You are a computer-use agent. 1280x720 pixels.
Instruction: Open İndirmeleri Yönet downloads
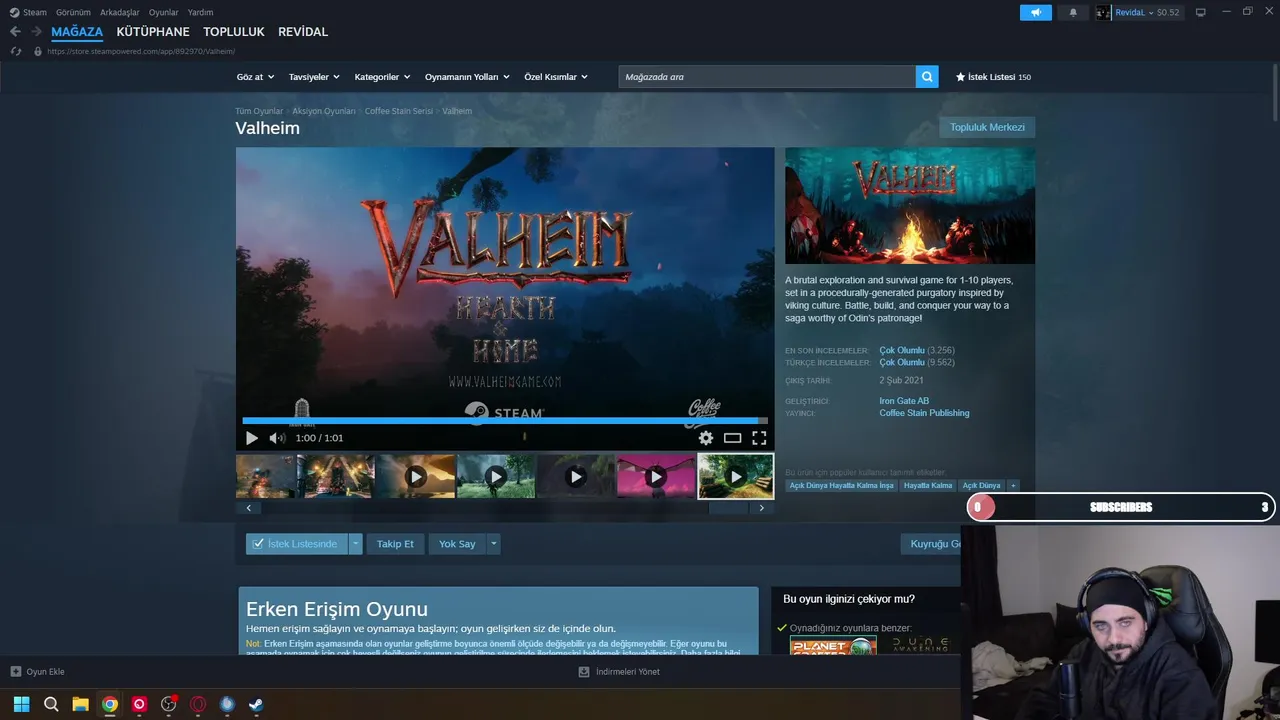click(619, 672)
